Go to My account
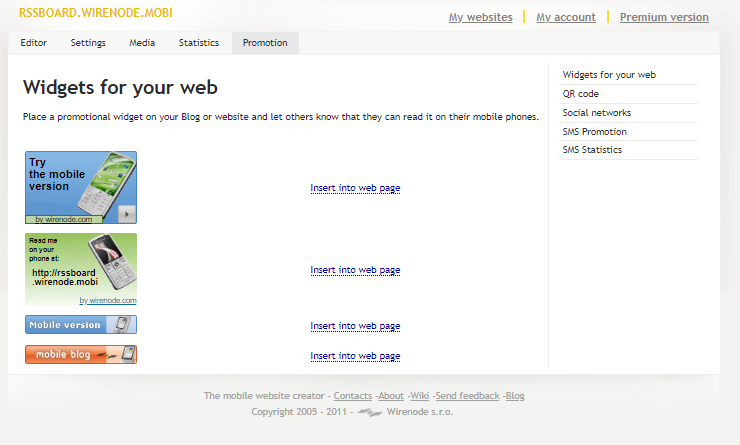 coord(566,17)
